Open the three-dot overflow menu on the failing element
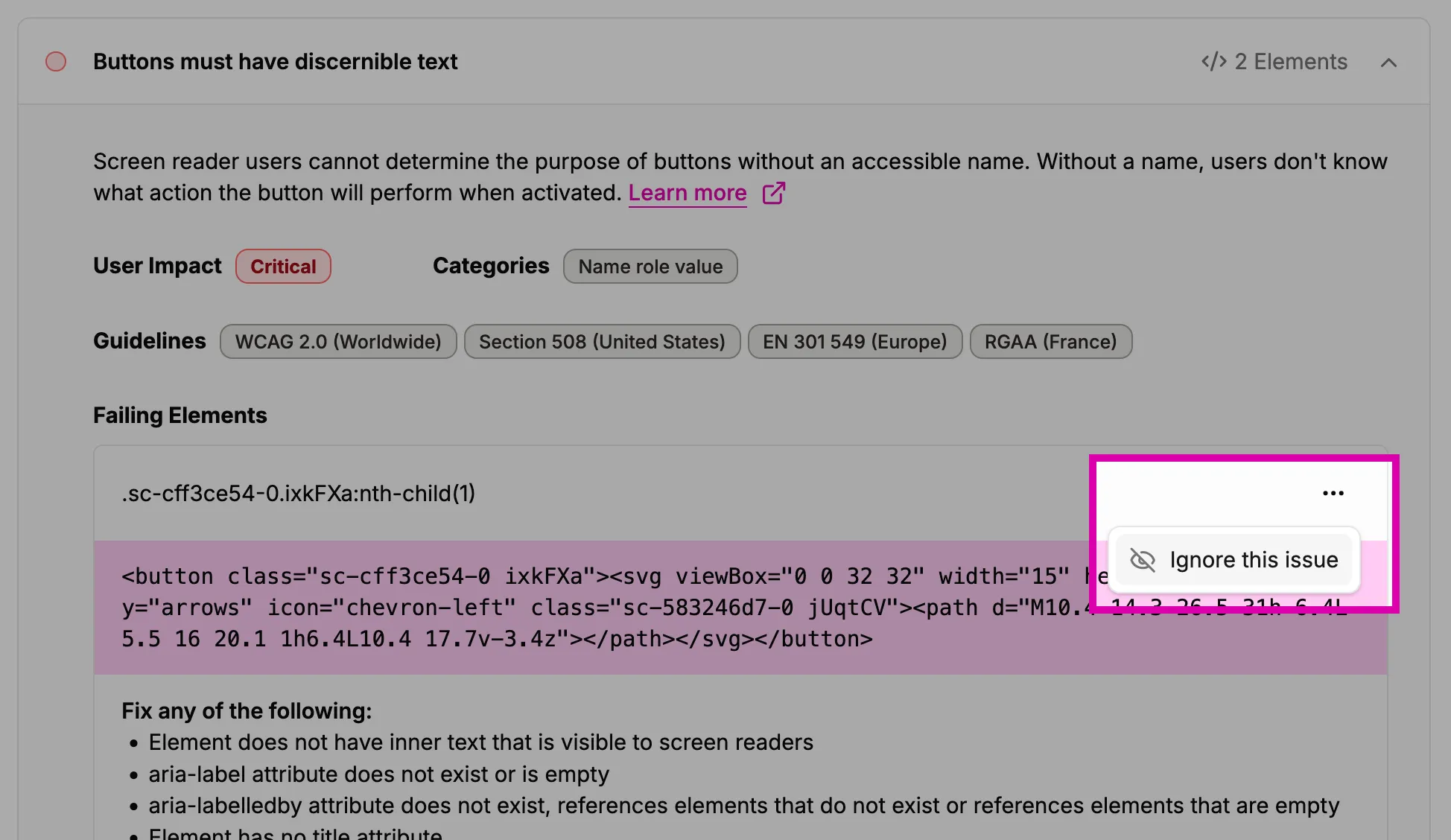The image size is (1451, 840). click(x=1333, y=492)
